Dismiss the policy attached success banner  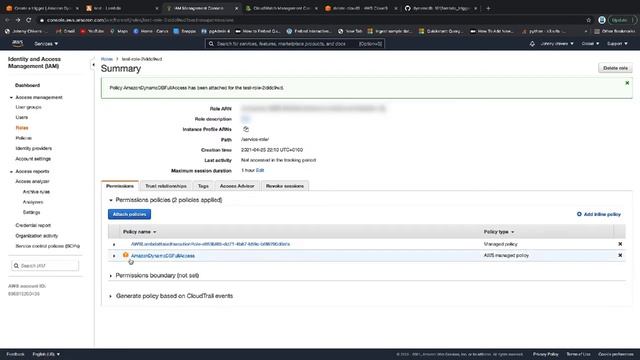coord(627,83)
